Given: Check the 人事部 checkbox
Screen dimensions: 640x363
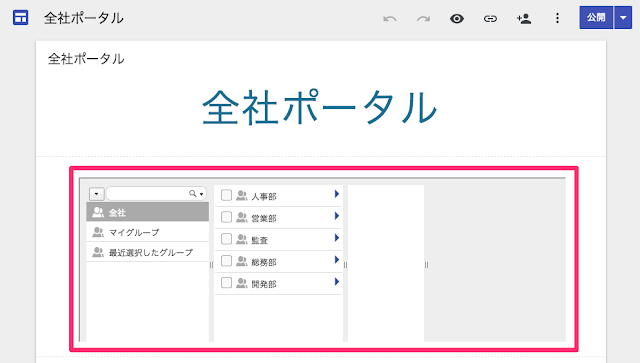Looking at the screenshot, I should pos(226,195).
